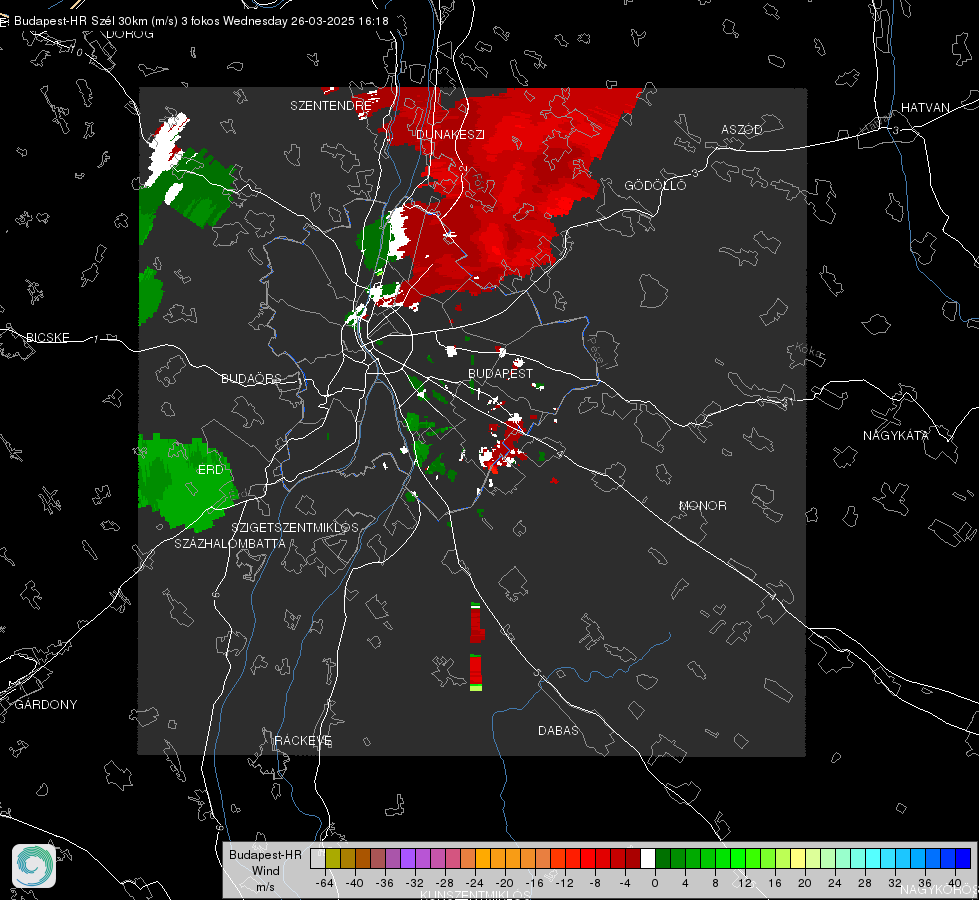Click the DOROG city label

pyautogui.click(x=130, y=34)
